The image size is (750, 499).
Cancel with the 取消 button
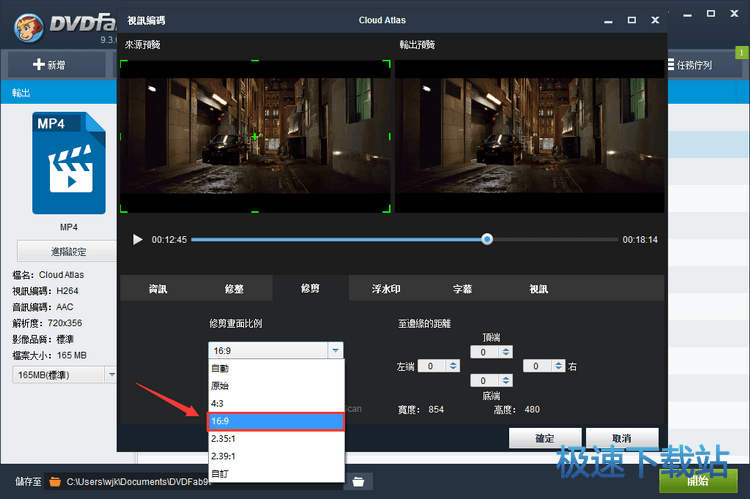[622, 438]
